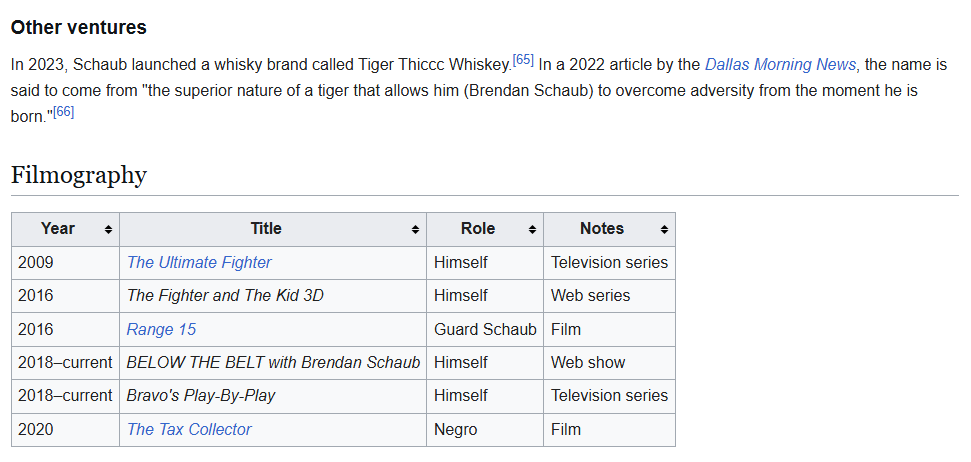971x462 pixels.
Task: Sort table by Role column arrows
Action: [x=532, y=230]
